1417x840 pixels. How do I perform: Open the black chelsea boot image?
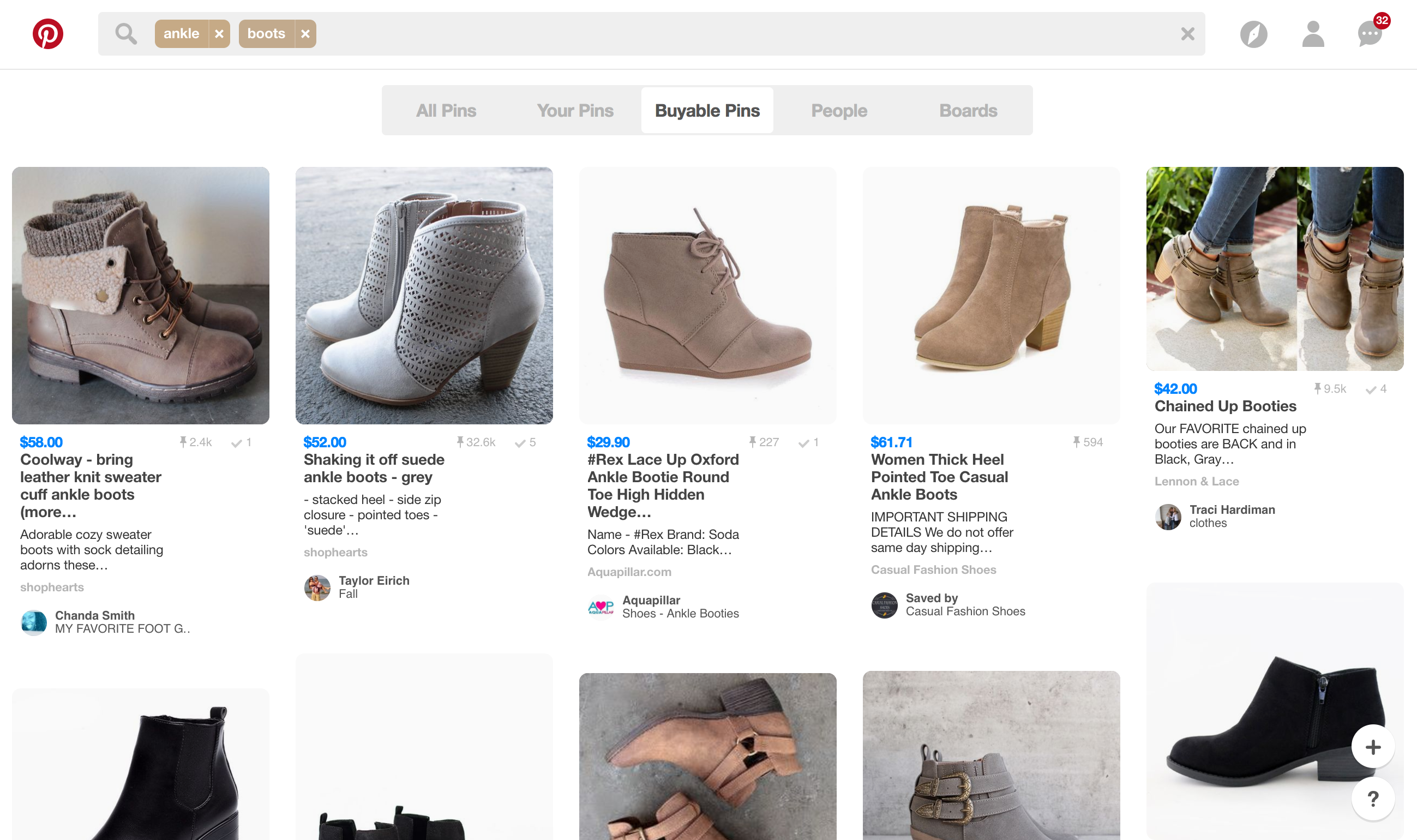(140, 764)
